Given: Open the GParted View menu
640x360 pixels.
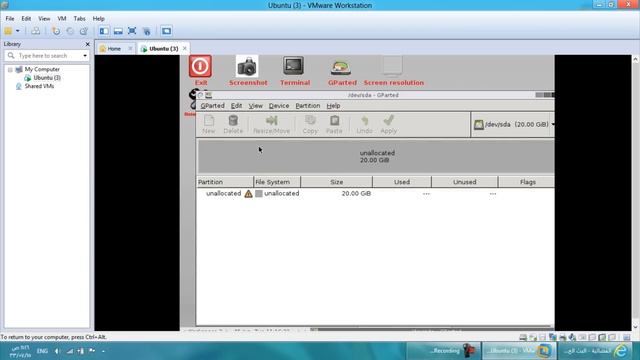Looking at the screenshot, I should 256,106.
